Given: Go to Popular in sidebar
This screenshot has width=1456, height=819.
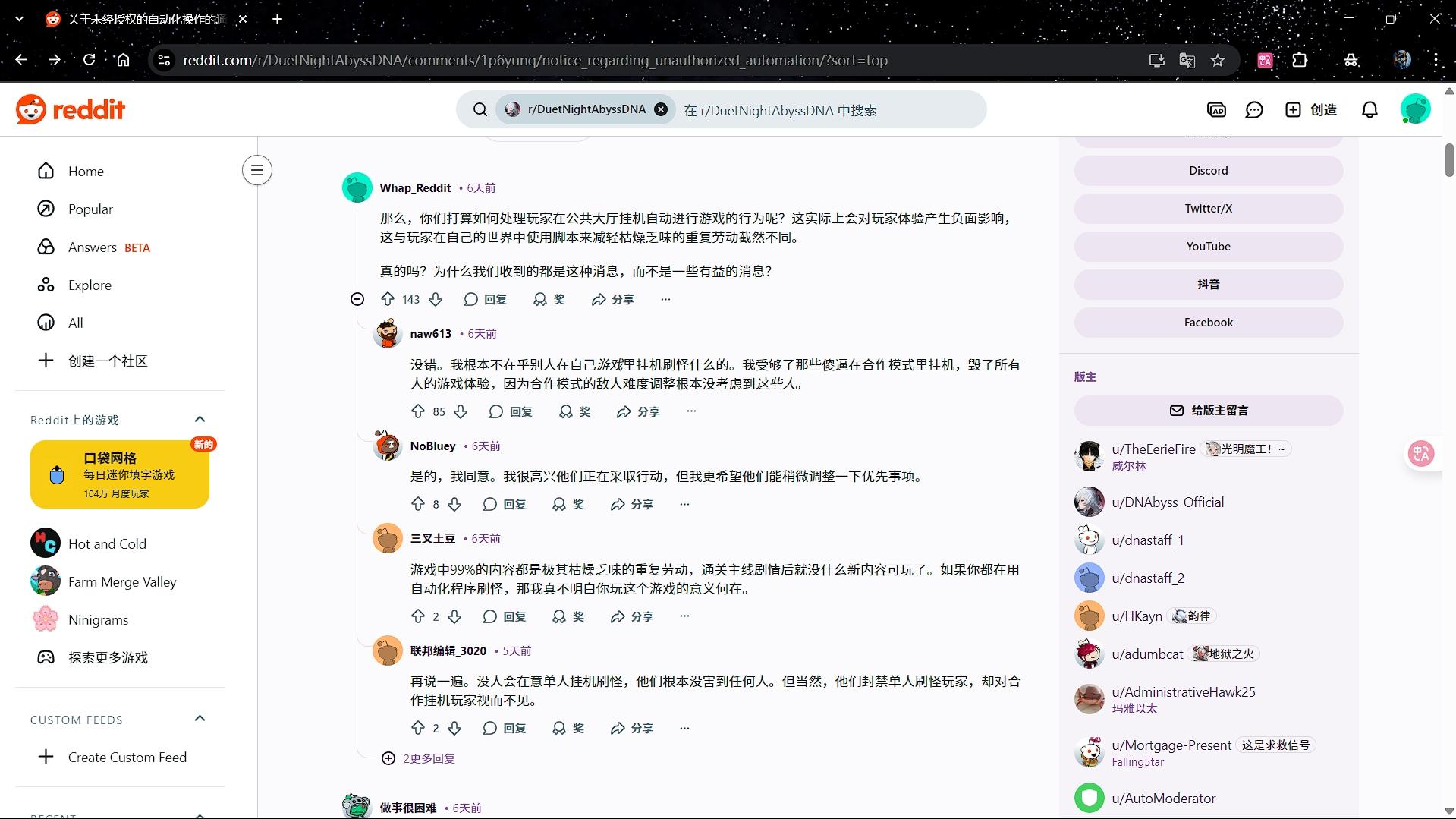Looking at the screenshot, I should pyautogui.click(x=90, y=209).
